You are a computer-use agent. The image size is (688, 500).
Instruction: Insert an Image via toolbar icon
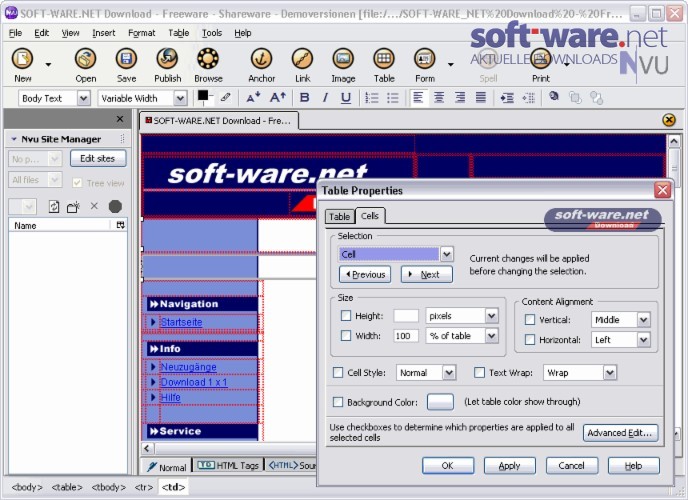tap(343, 58)
